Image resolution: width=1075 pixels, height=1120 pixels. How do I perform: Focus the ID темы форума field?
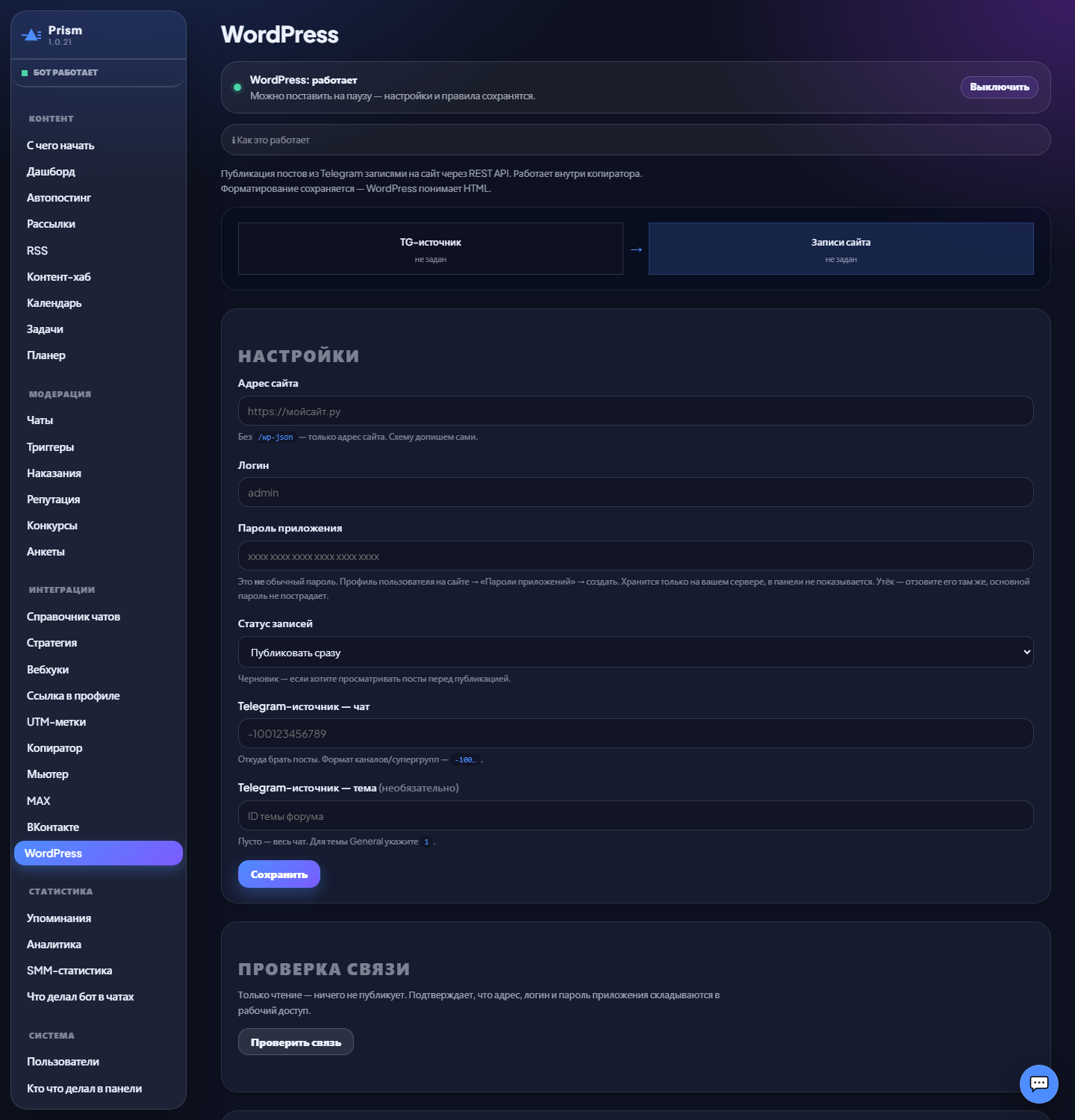pos(635,816)
